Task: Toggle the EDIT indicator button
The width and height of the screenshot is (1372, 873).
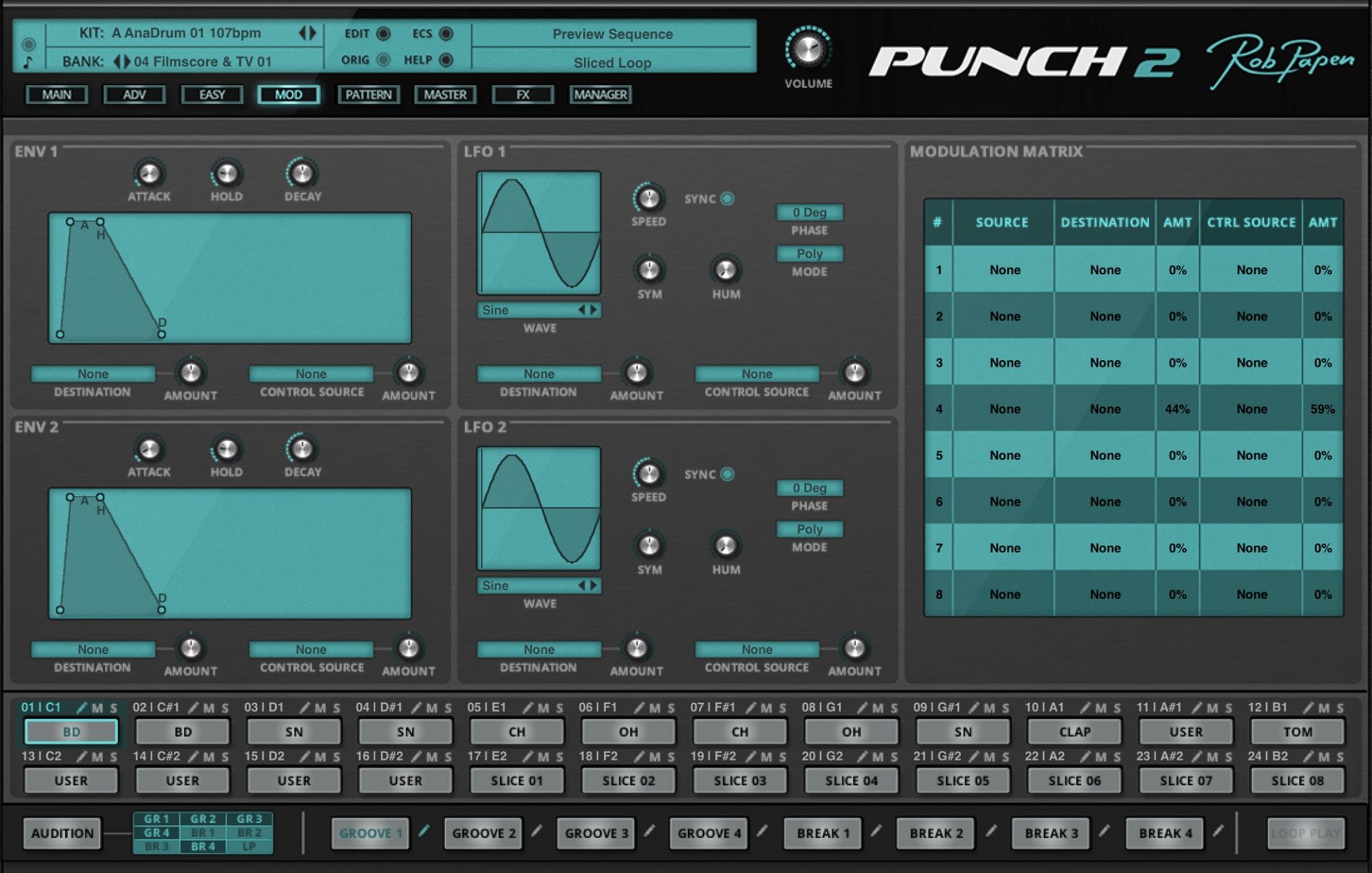Action: tap(384, 34)
